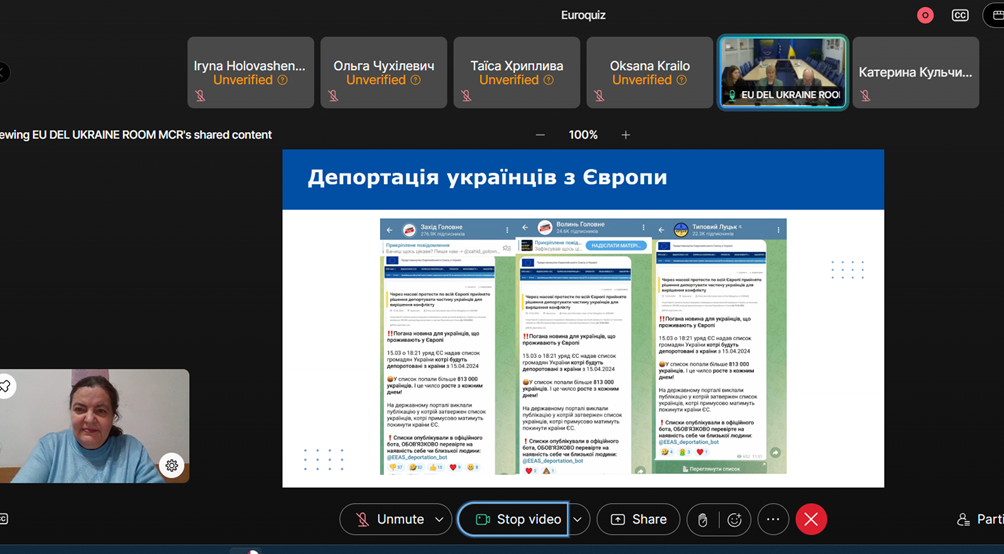Screen dimensions: 1004x554
Task: Leave meeting with red X button
Action: (x=811, y=519)
